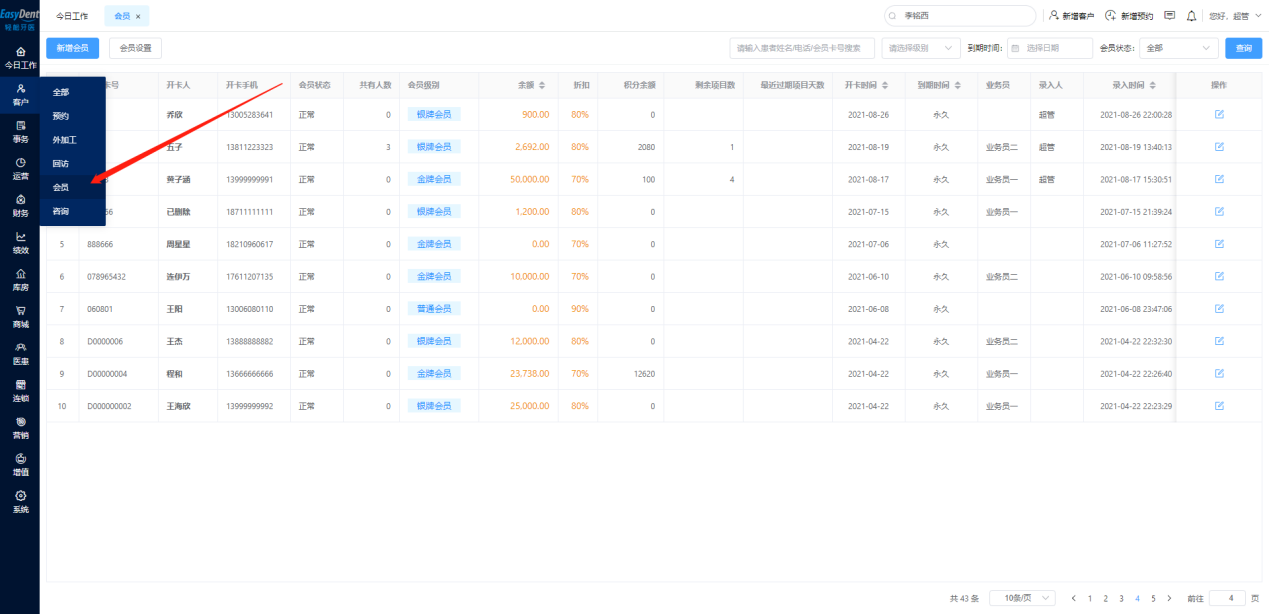This screenshot has height=614, width=1269.
Task: Click the 普通会员 tag in 王阳's row
Action: [433, 309]
